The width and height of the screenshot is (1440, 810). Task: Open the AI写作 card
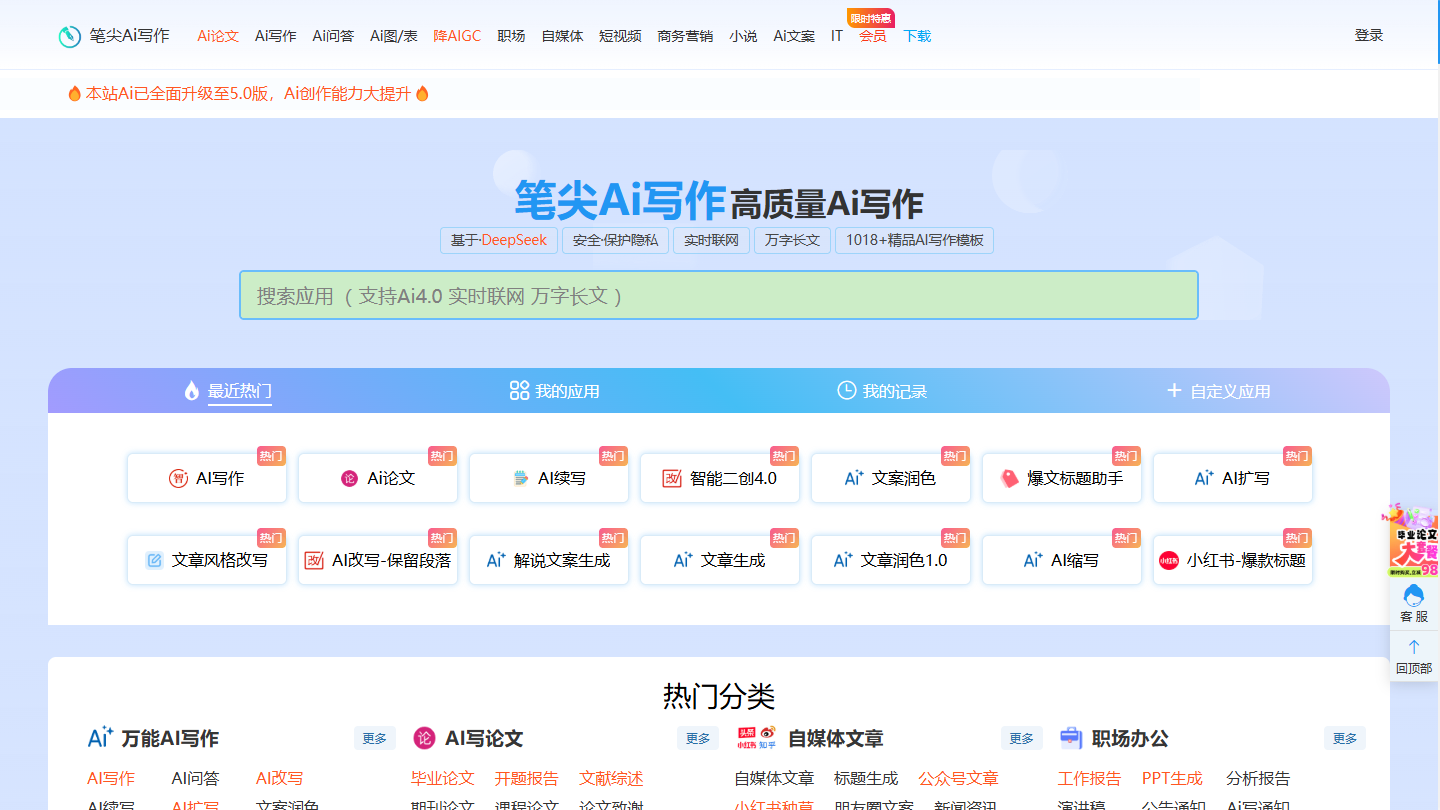coord(207,478)
